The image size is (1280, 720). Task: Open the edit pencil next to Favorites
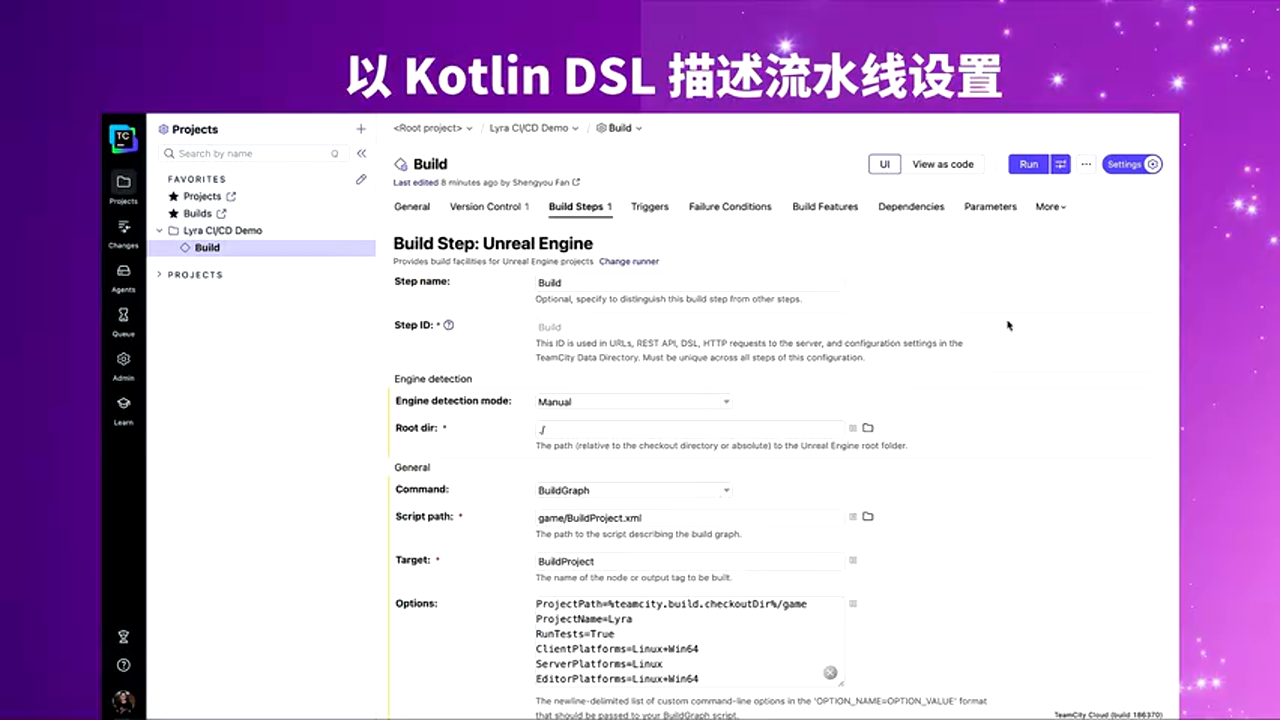click(x=361, y=179)
